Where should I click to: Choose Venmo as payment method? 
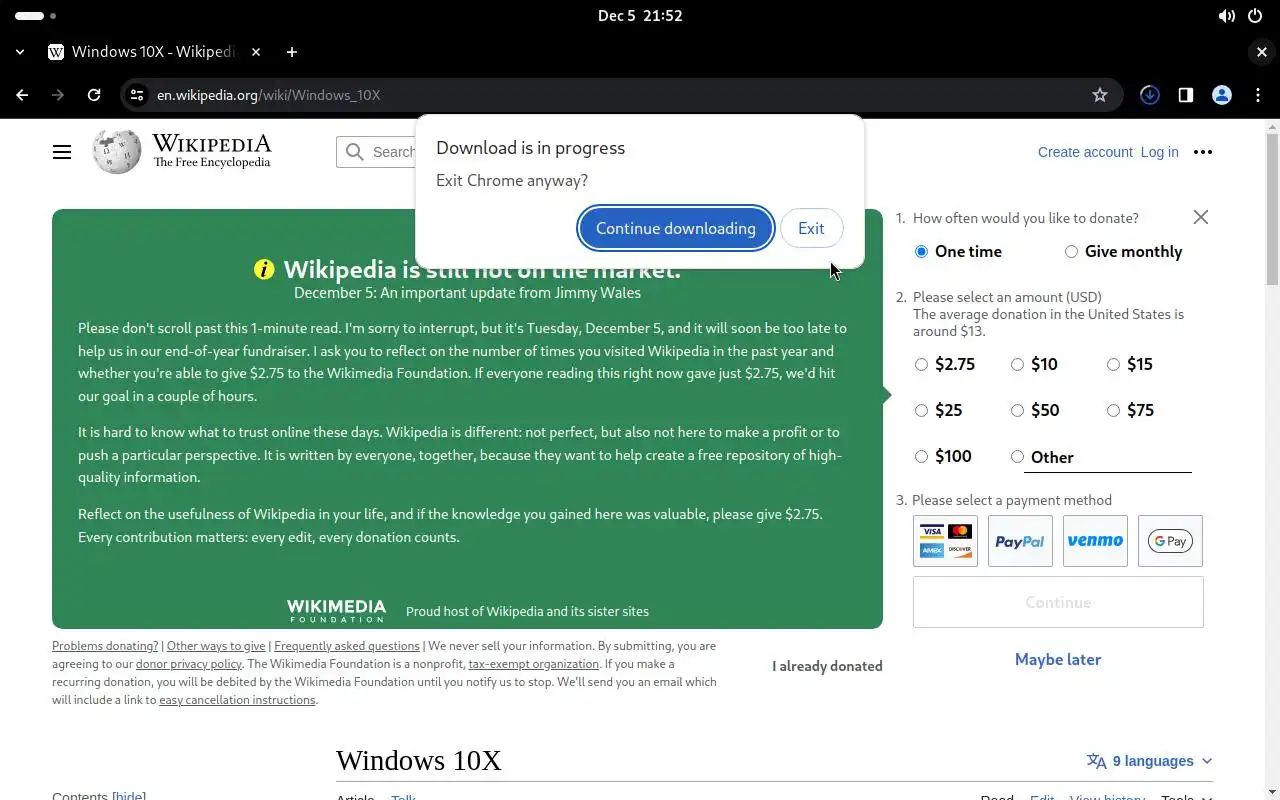[x=1095, y=541]
